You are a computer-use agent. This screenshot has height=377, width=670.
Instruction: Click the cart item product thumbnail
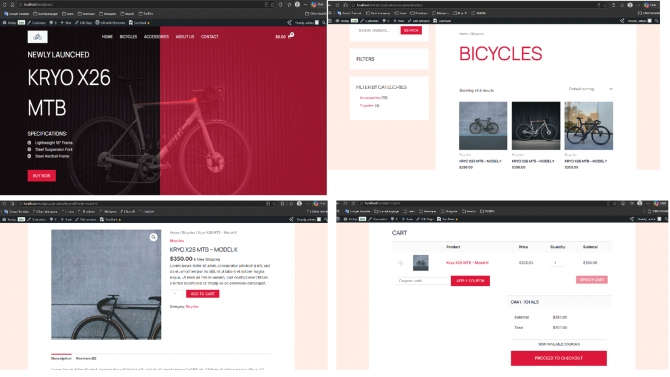pos(420,263)
